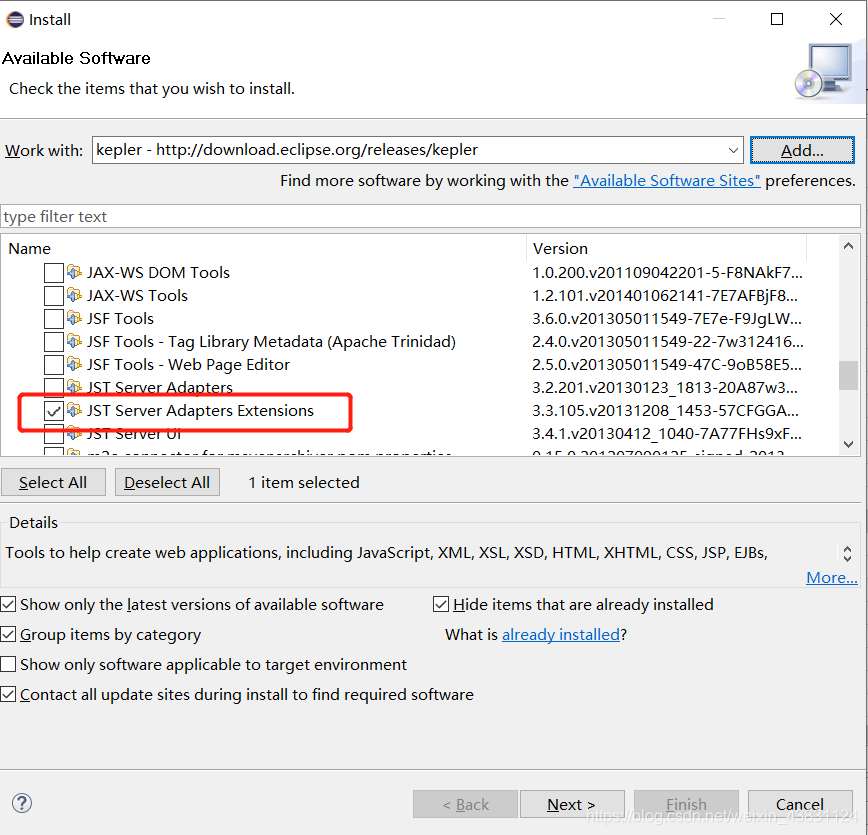The width and height of the screenshot is (868, 835).
Task: Click the Details pane up stepper arrow
Action: point(848,547)
